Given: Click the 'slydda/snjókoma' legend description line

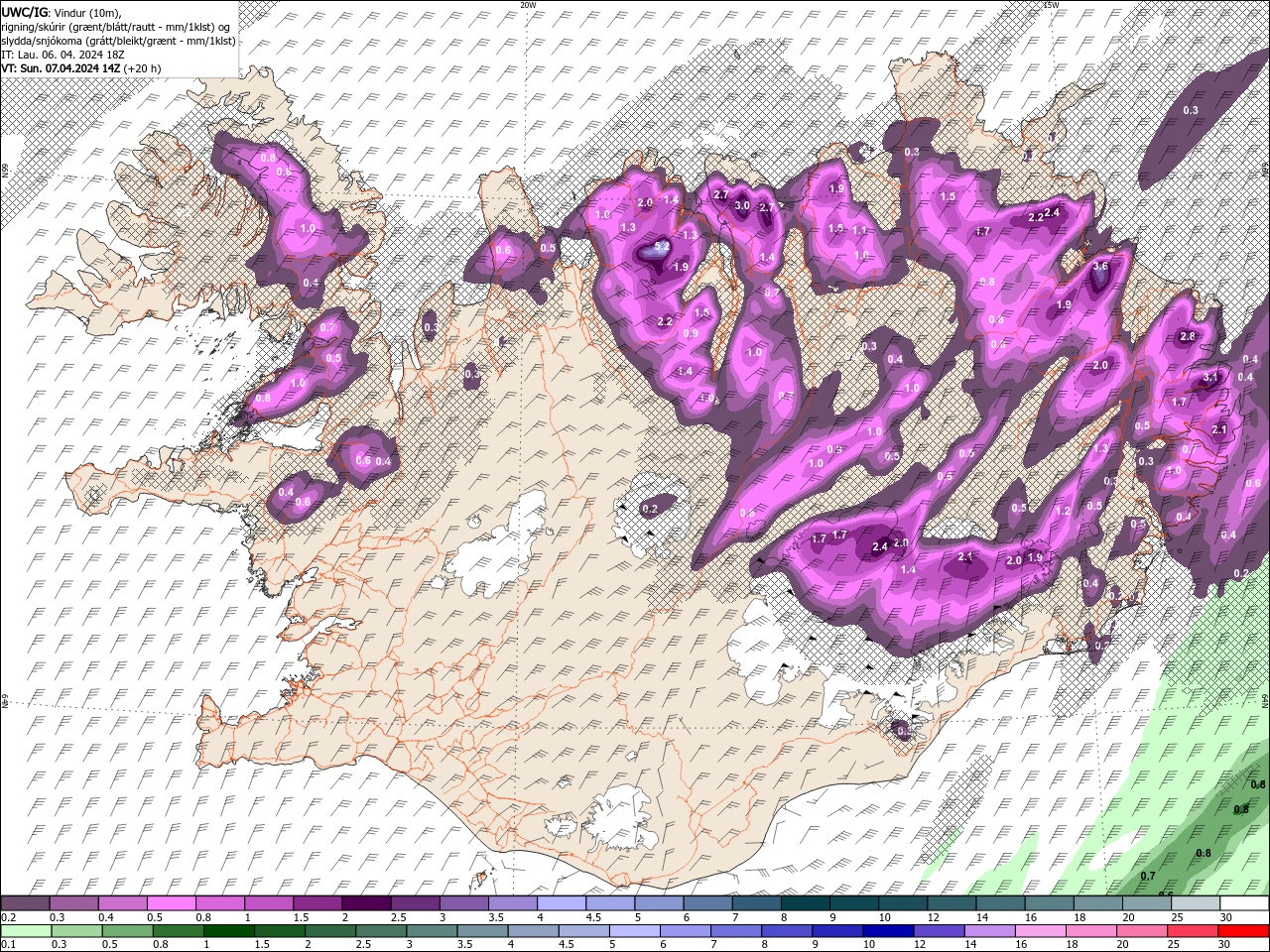Looking at the screenshot, I should pos(118,41).
